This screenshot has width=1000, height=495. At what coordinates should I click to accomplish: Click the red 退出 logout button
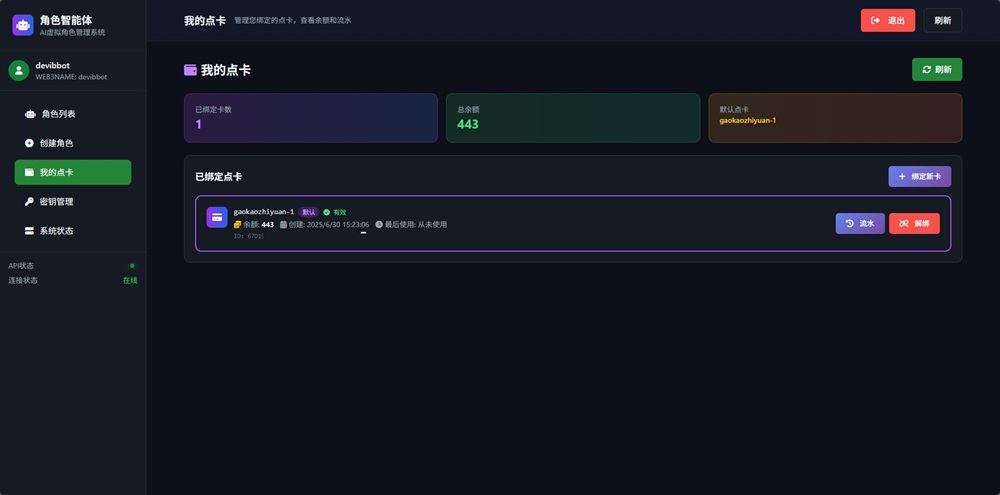(x=888, y=20)
